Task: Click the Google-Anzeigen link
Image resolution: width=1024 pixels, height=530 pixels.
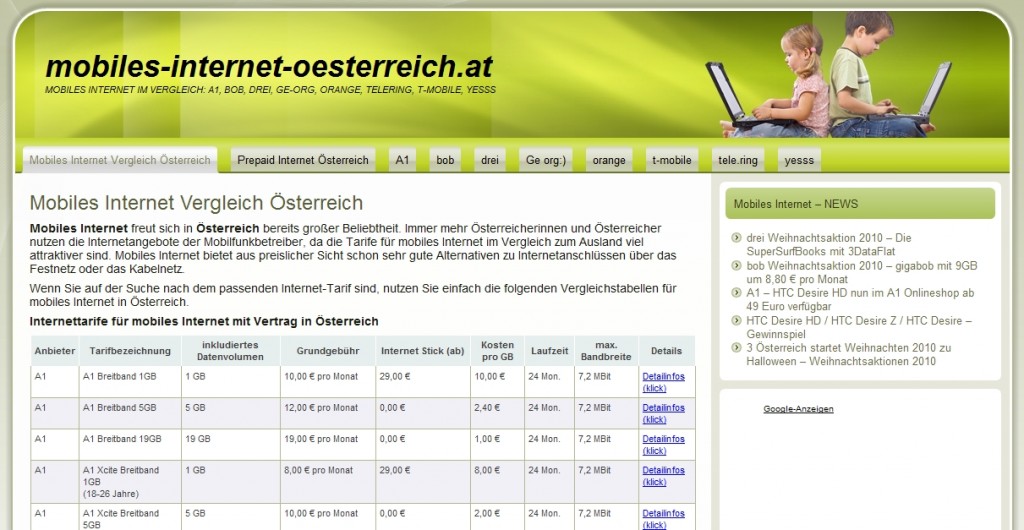Action: (x=798, y=409)
